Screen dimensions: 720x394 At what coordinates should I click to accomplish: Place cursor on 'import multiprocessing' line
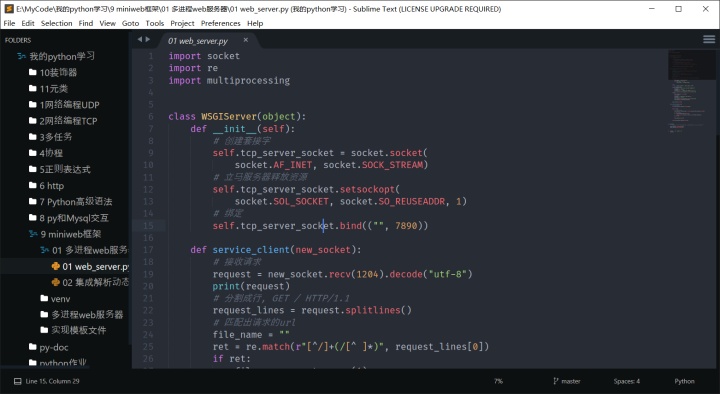point(229,80)
